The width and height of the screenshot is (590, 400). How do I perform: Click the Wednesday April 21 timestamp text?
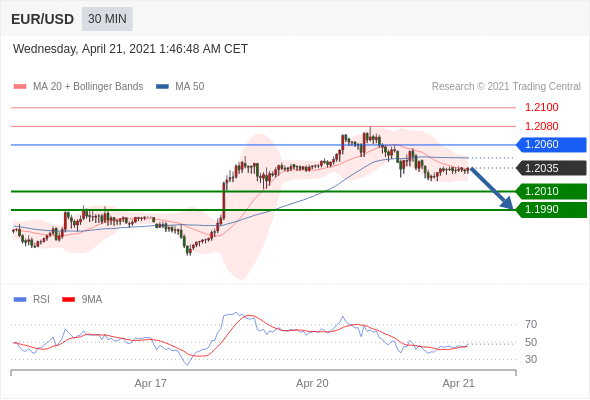[130, 49]
